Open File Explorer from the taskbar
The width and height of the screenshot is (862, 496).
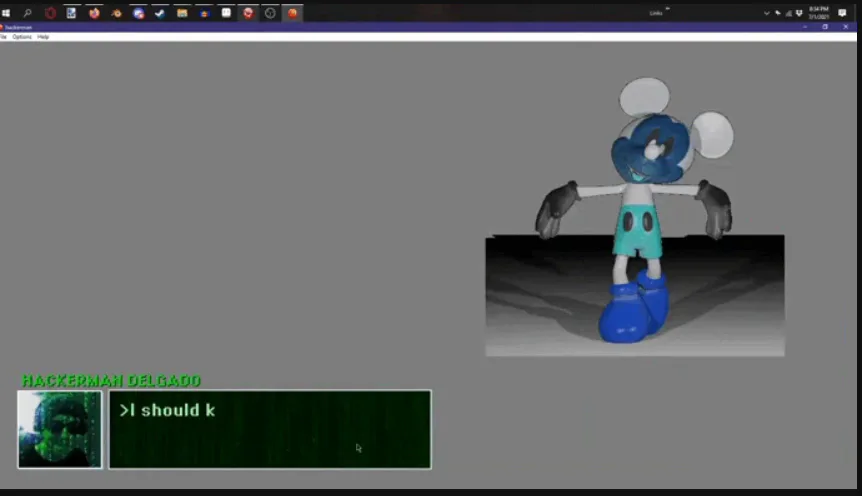pyautogui.click(x=182, y=13)
